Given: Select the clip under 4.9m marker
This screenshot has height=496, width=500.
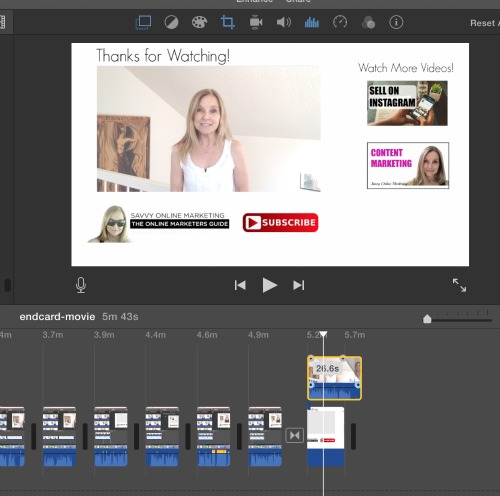Looking at the screenshot, I should click(265, 436).
